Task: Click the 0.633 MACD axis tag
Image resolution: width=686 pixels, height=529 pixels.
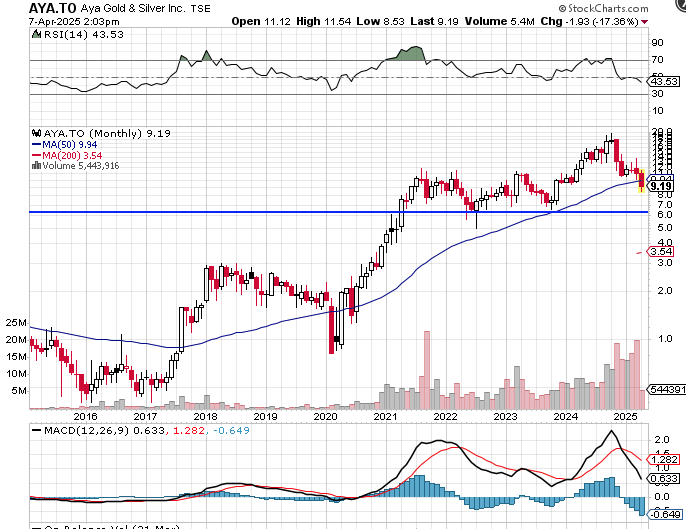Action: pyautogui.click(x=665, y=479)
